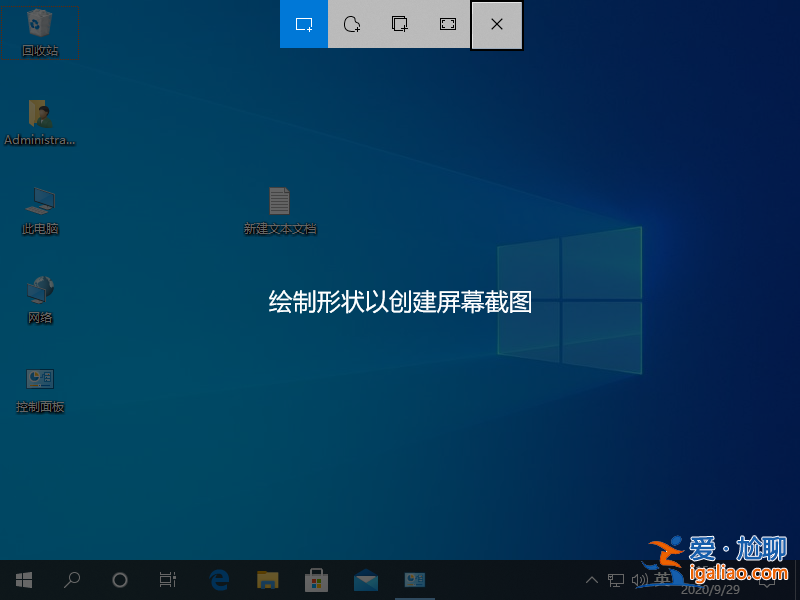Open Microsoft Store from the taskbar
This screenshot has height=600, width=800.
coord(316,579)
